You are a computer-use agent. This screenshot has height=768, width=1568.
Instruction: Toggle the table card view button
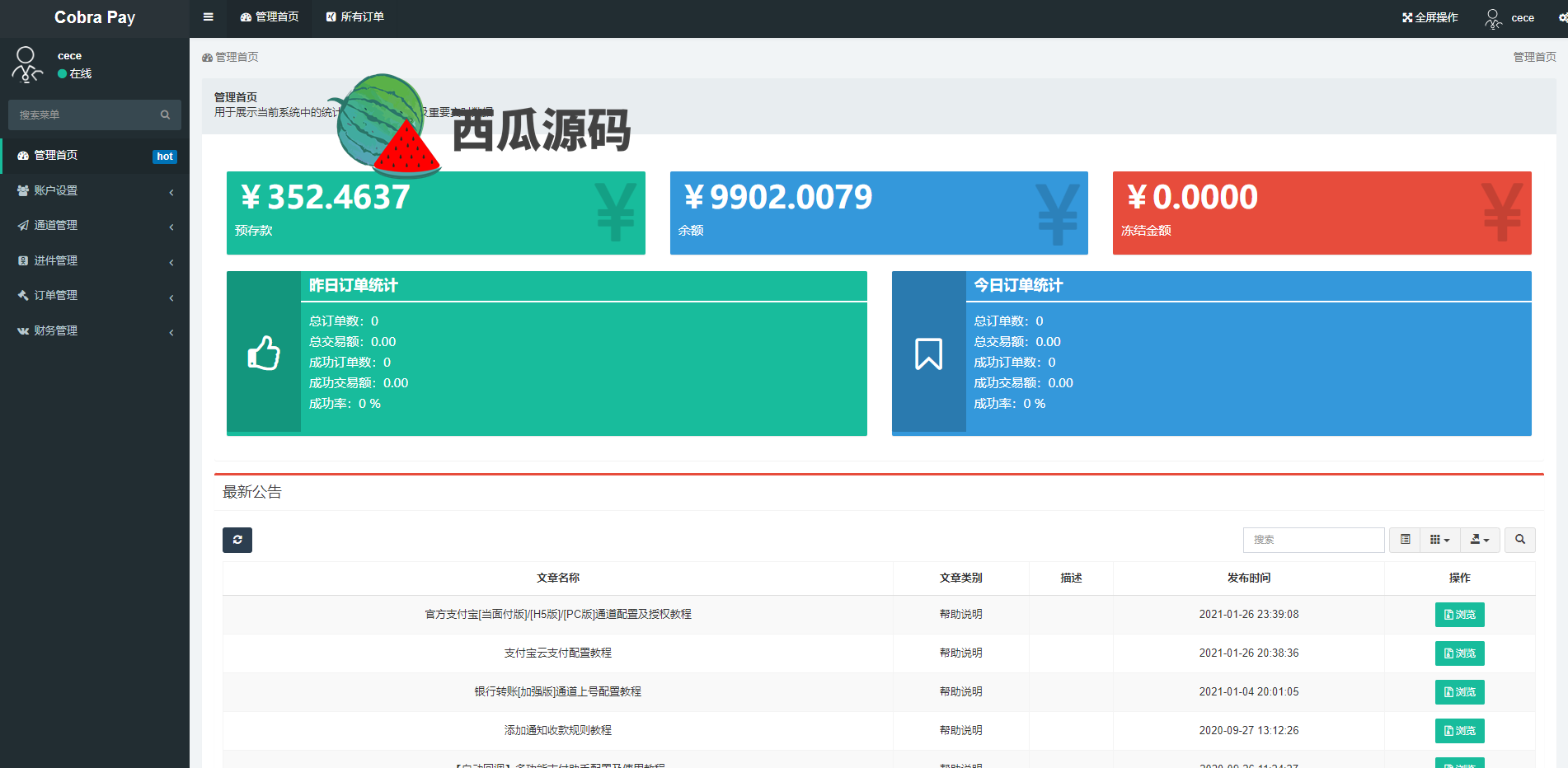click(x=1405, y=540)
